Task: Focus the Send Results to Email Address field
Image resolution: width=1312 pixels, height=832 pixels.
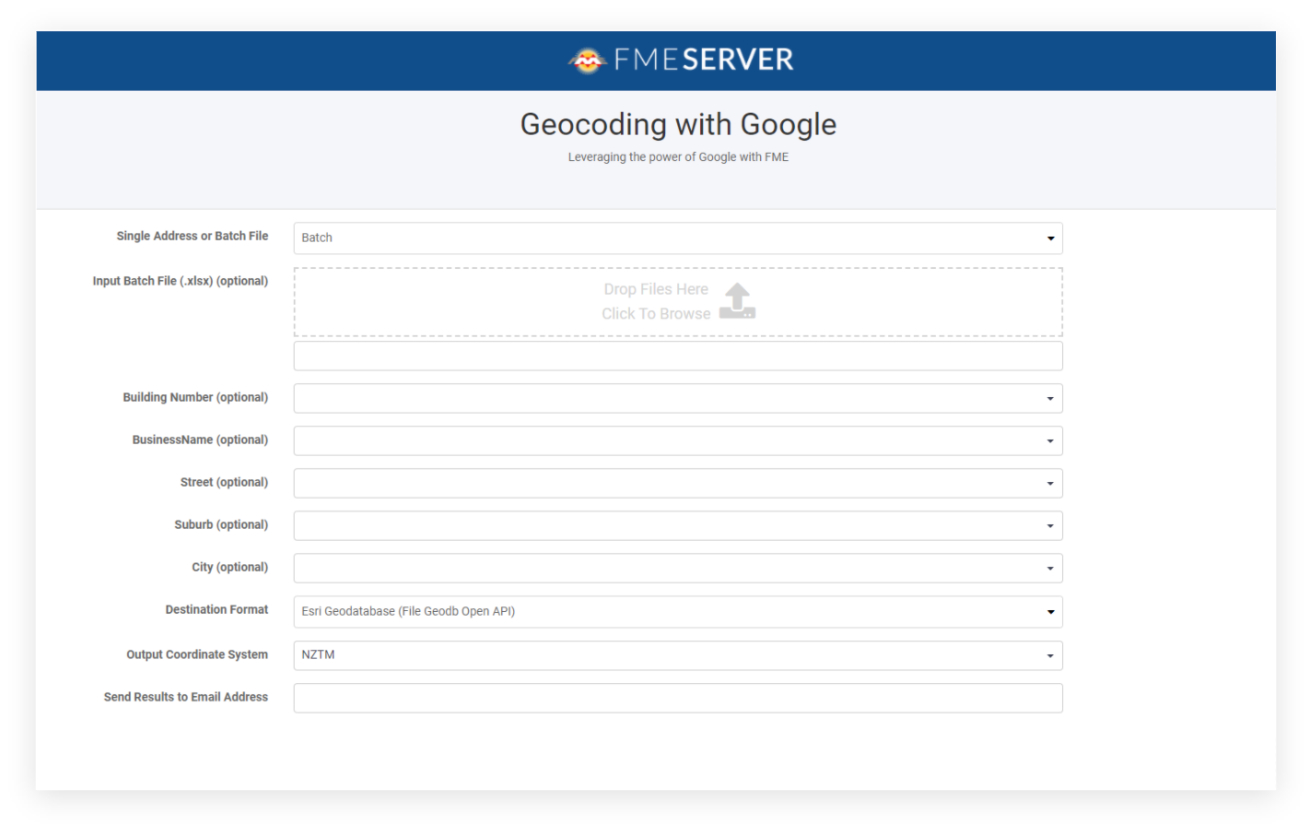Action: tap(678, 698)
